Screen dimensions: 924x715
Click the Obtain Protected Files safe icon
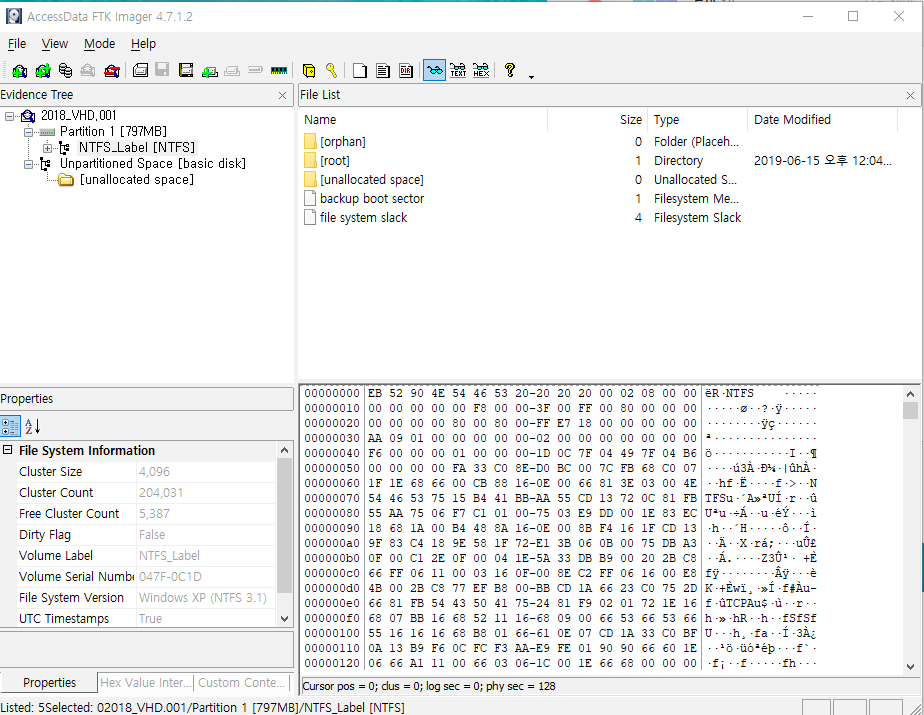coord(309,71)
